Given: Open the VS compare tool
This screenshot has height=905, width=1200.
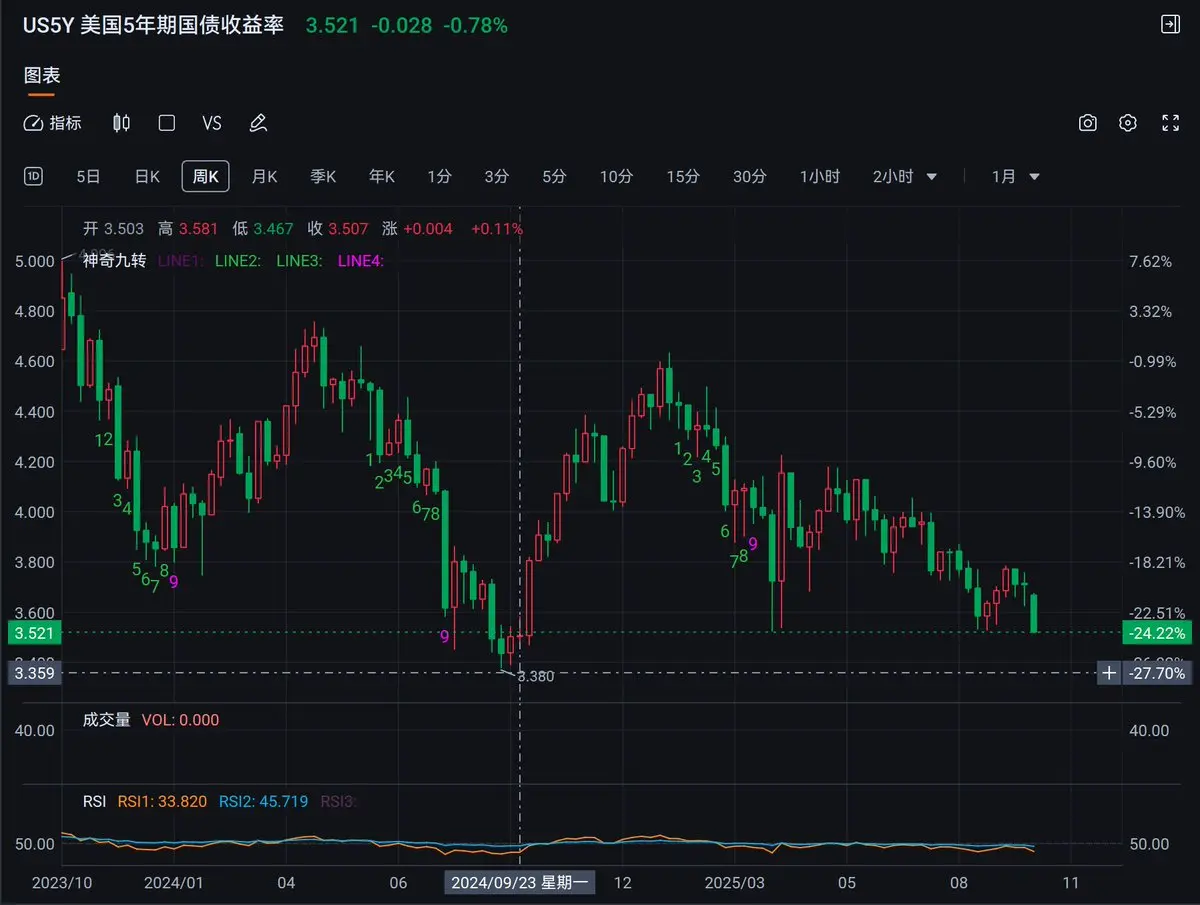Looking at the screenshot, I should tap(211, 123).
